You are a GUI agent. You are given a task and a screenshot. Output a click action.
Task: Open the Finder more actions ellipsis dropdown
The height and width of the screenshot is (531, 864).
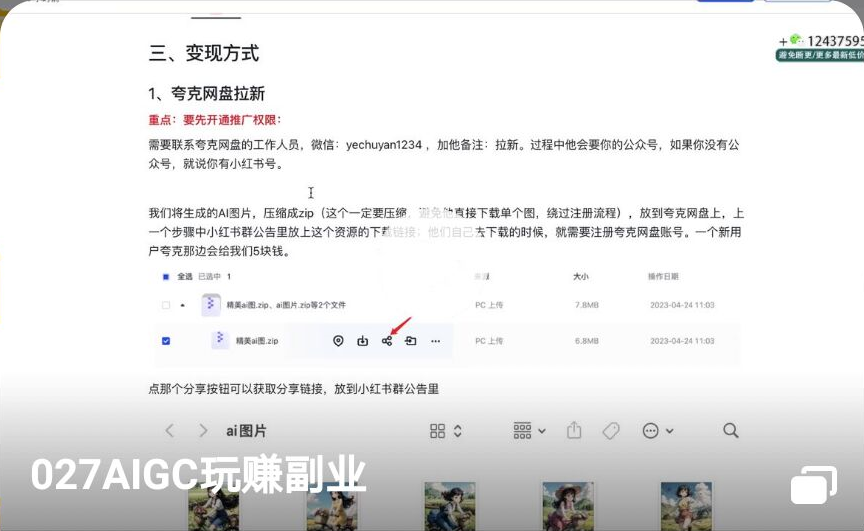click(x=657, y=430)
